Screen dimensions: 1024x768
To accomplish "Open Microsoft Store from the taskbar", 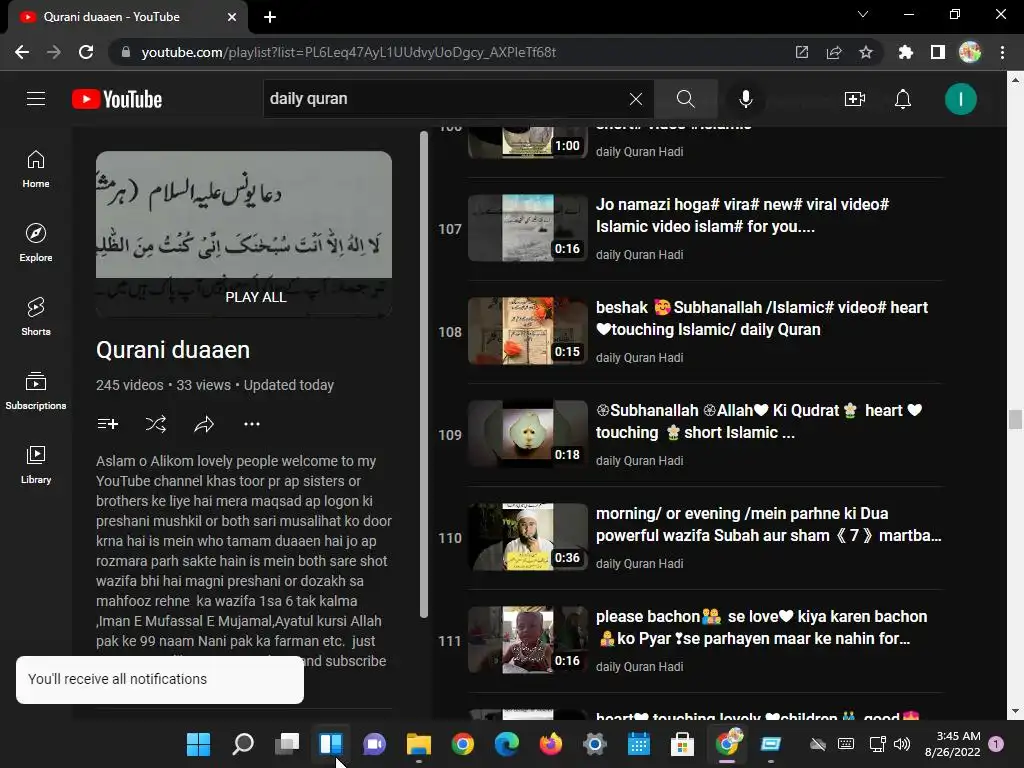I will 682,744.
